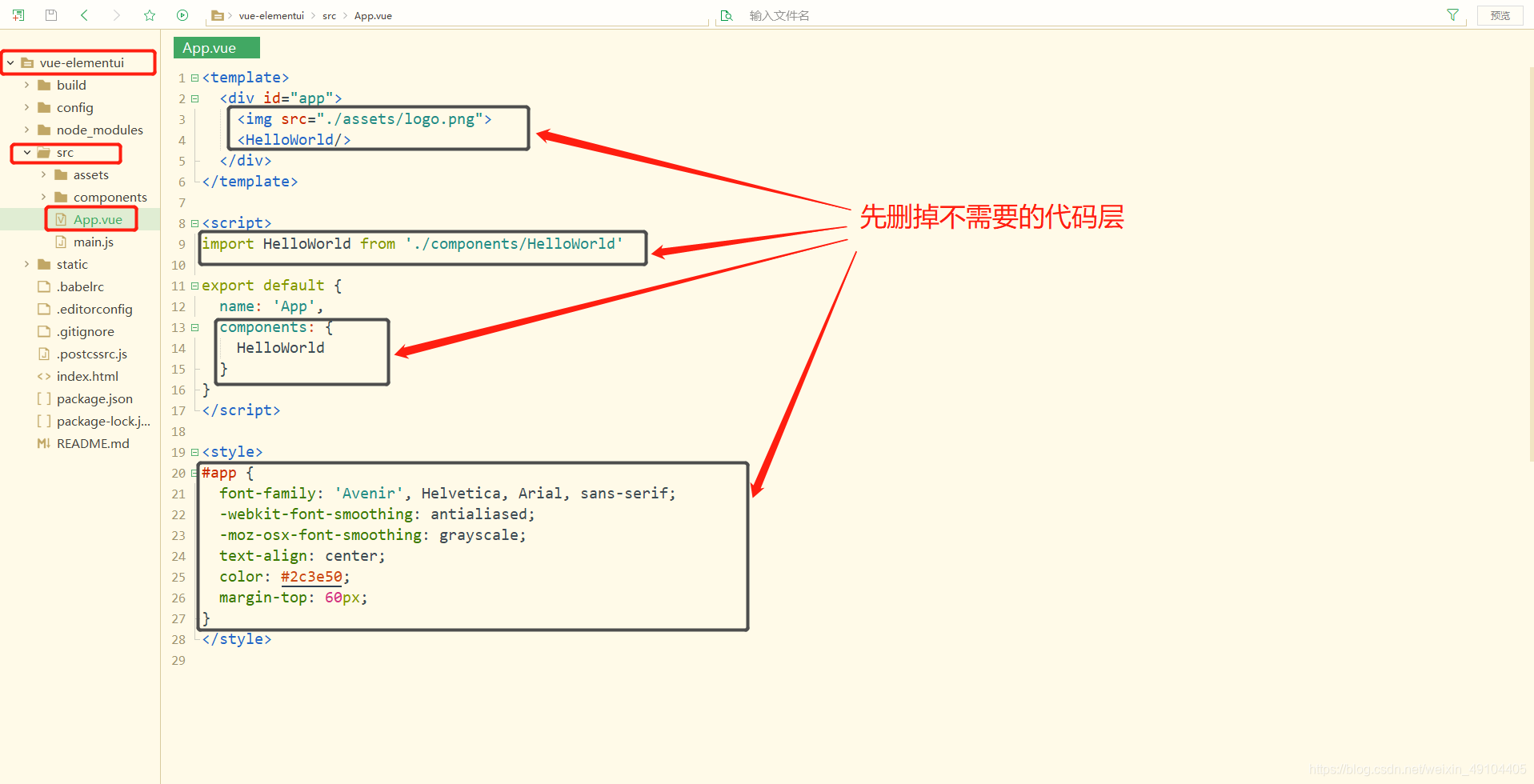
Task: Select the config folder in tree
Action: (x=75, y=107)
